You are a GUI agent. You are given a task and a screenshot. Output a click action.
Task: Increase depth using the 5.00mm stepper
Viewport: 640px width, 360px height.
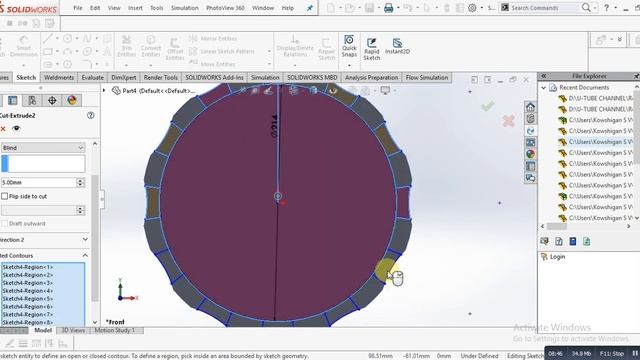click(x=80, y=180)
